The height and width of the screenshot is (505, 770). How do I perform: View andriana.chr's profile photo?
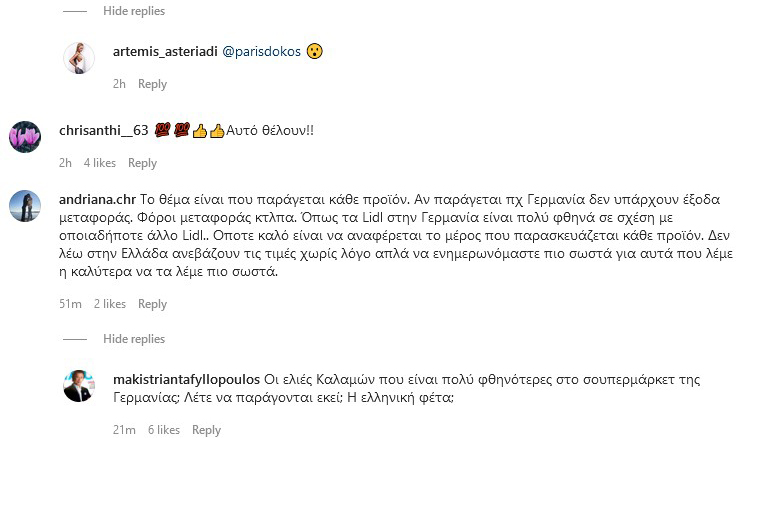click(25, 206)
